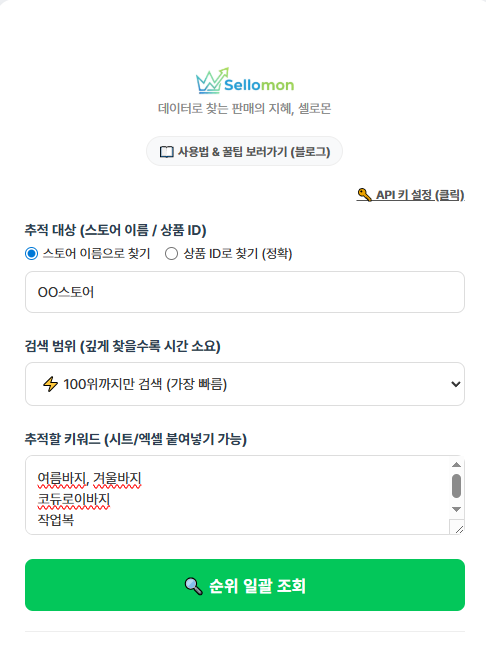Viewport: 486px width, 651px height.
Task: Click the book icon in blog button
Action: (x=166, y=152)
